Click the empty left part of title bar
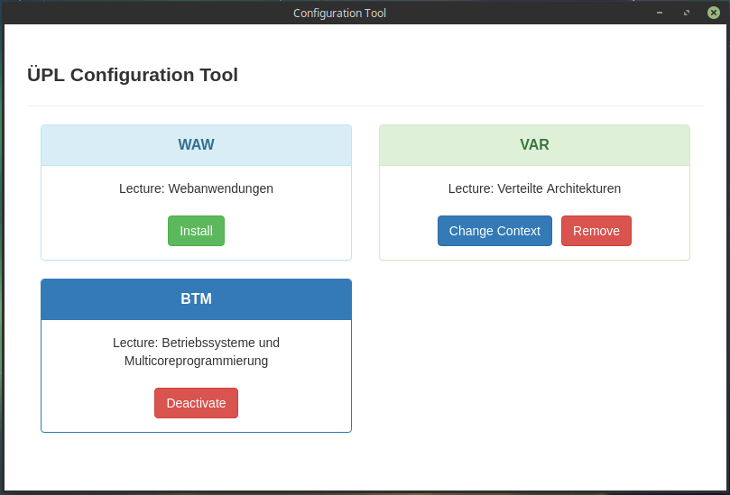730x495 pixels. (x=120, y=13)
